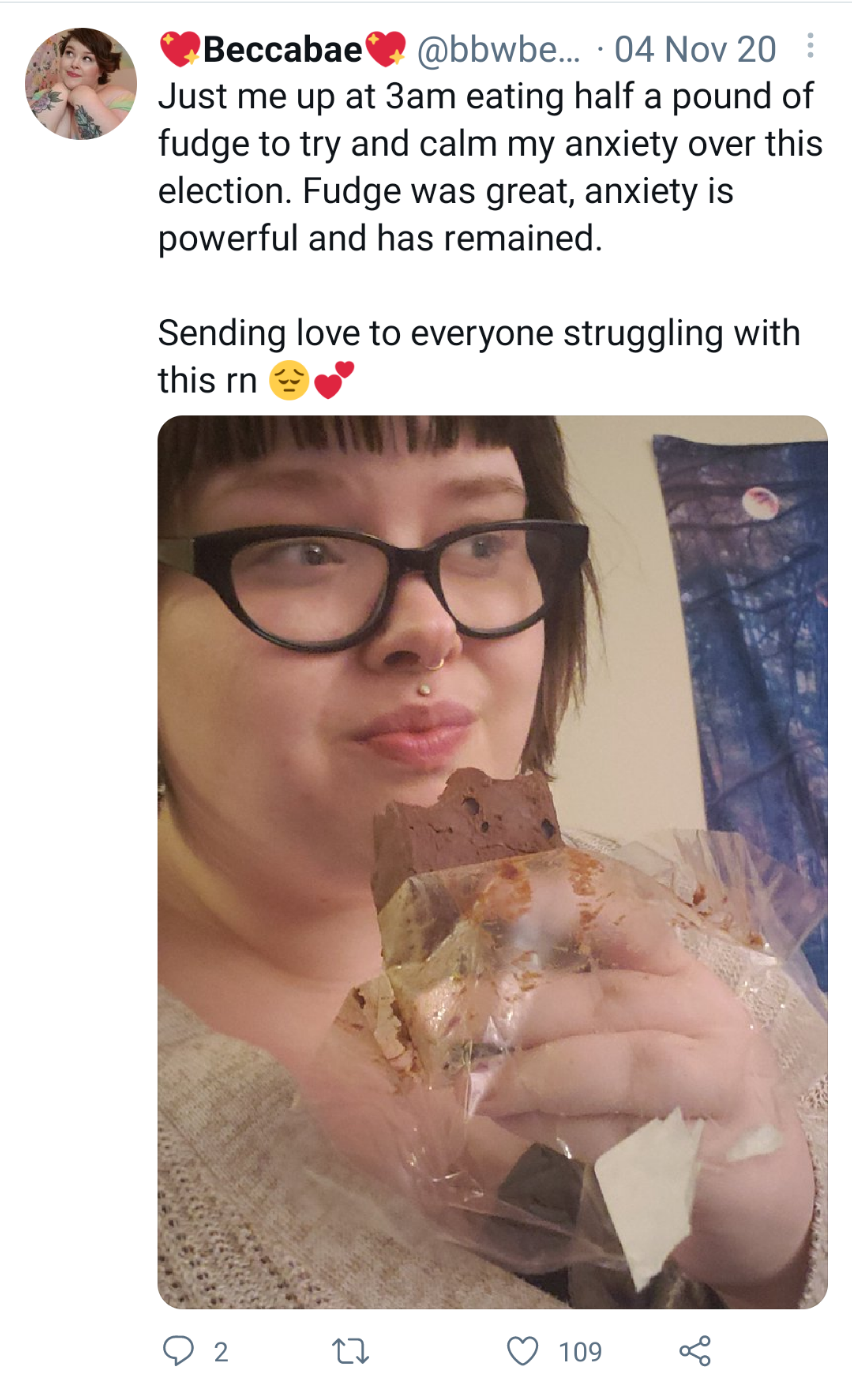Like the tweet with the heart icon
The image size is (853, 1382).
click(x=523, y=1352)
